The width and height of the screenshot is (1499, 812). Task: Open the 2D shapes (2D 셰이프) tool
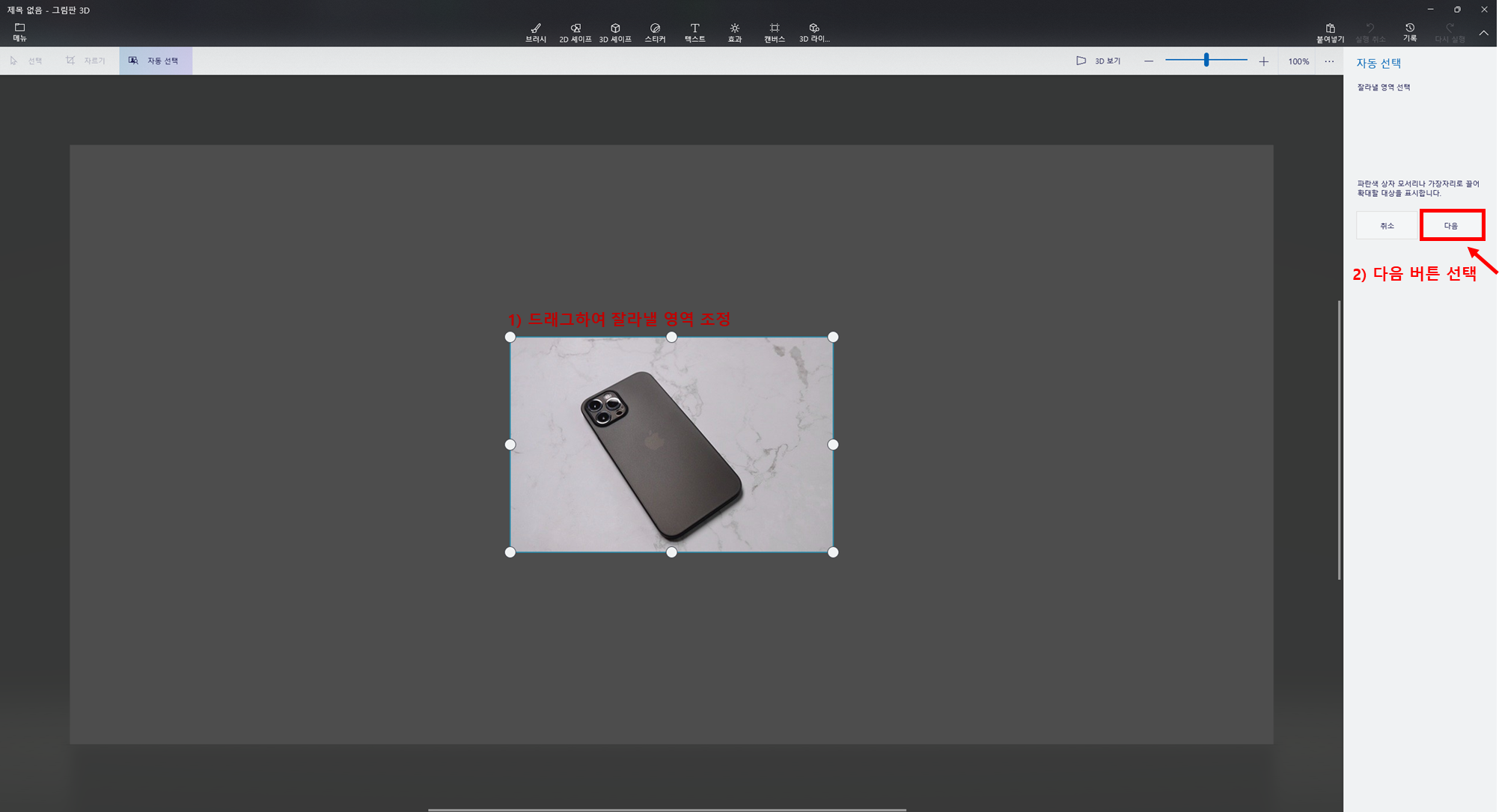click(x=575, y=31)
